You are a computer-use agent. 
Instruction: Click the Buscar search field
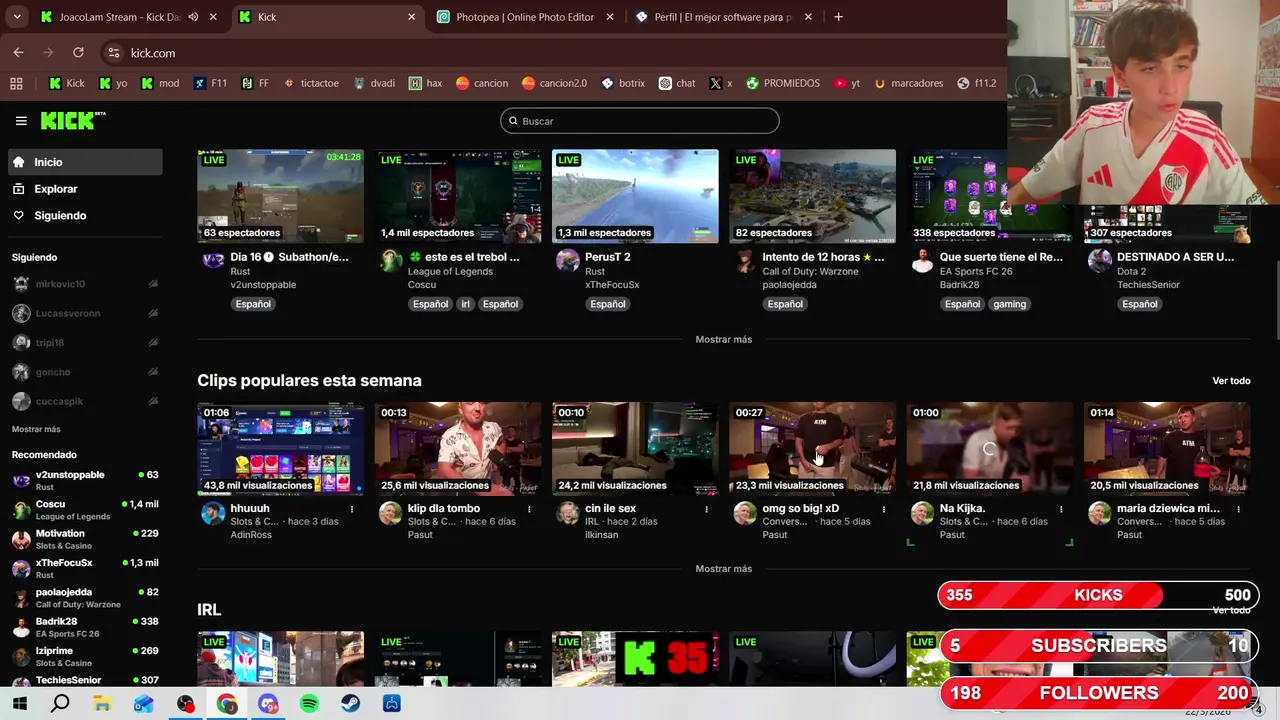tap(640, 121)
